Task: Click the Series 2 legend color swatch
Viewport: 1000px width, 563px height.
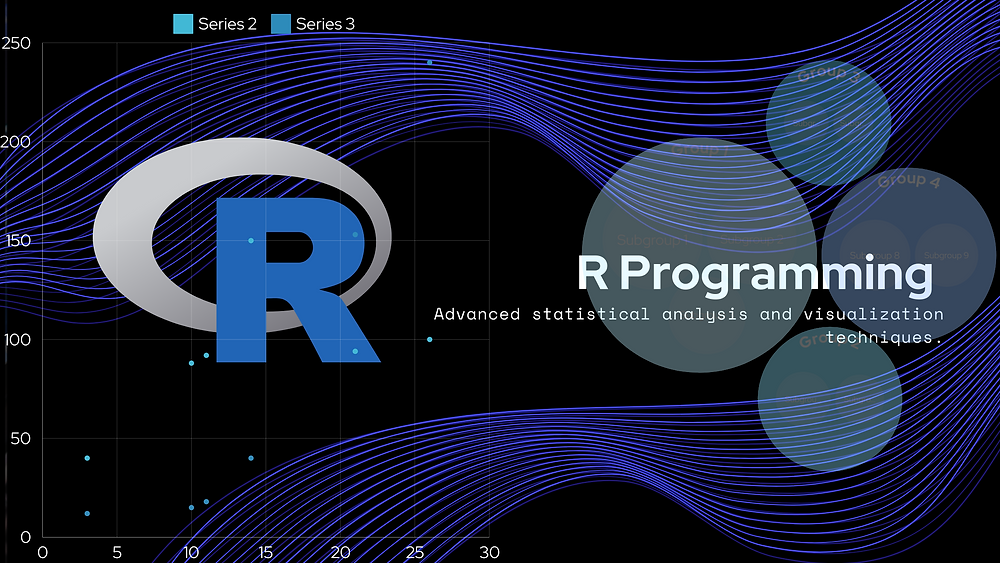Action: coord(183,24)
